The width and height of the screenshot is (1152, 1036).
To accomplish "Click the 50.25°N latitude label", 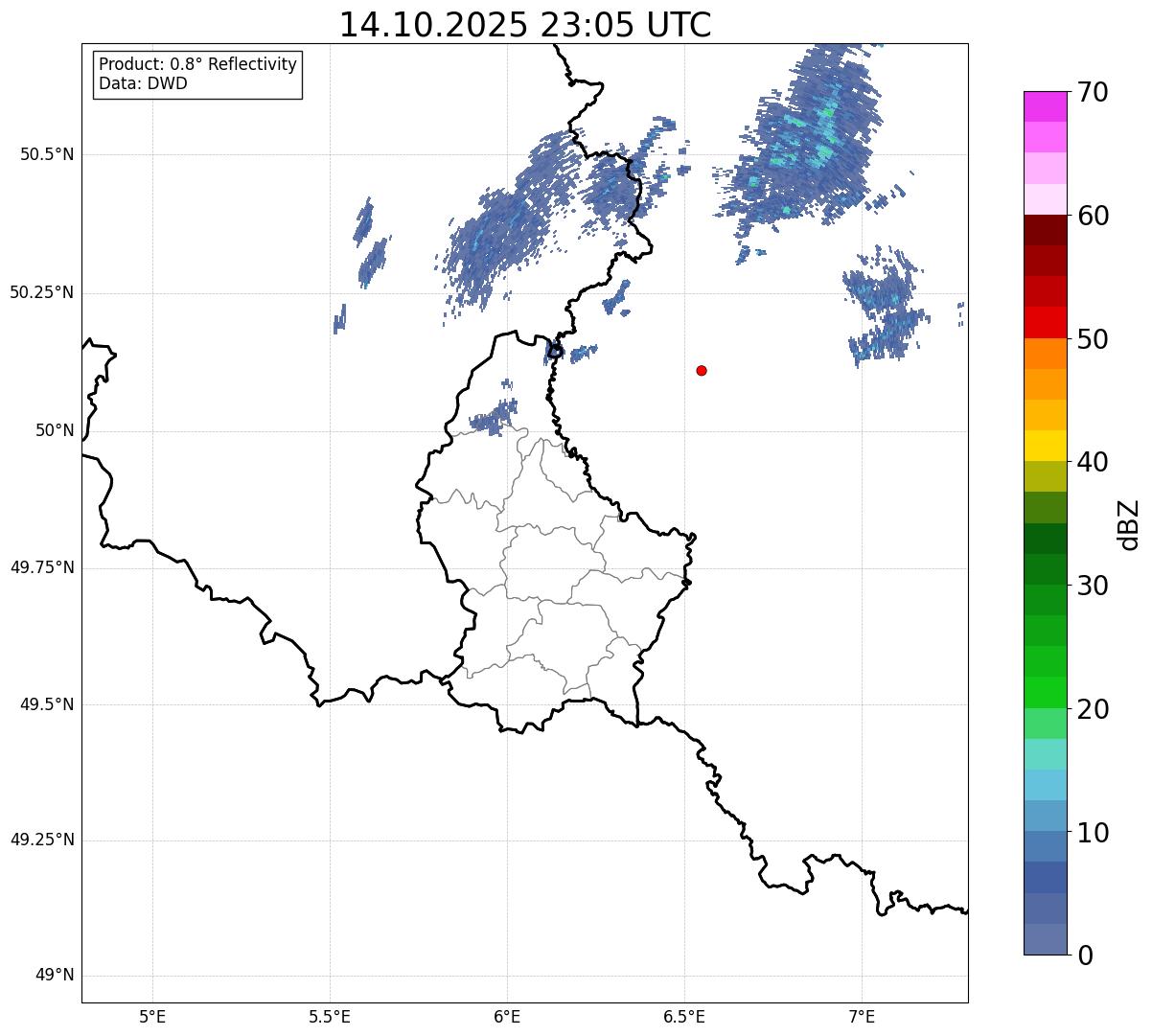I will (41, 292).
